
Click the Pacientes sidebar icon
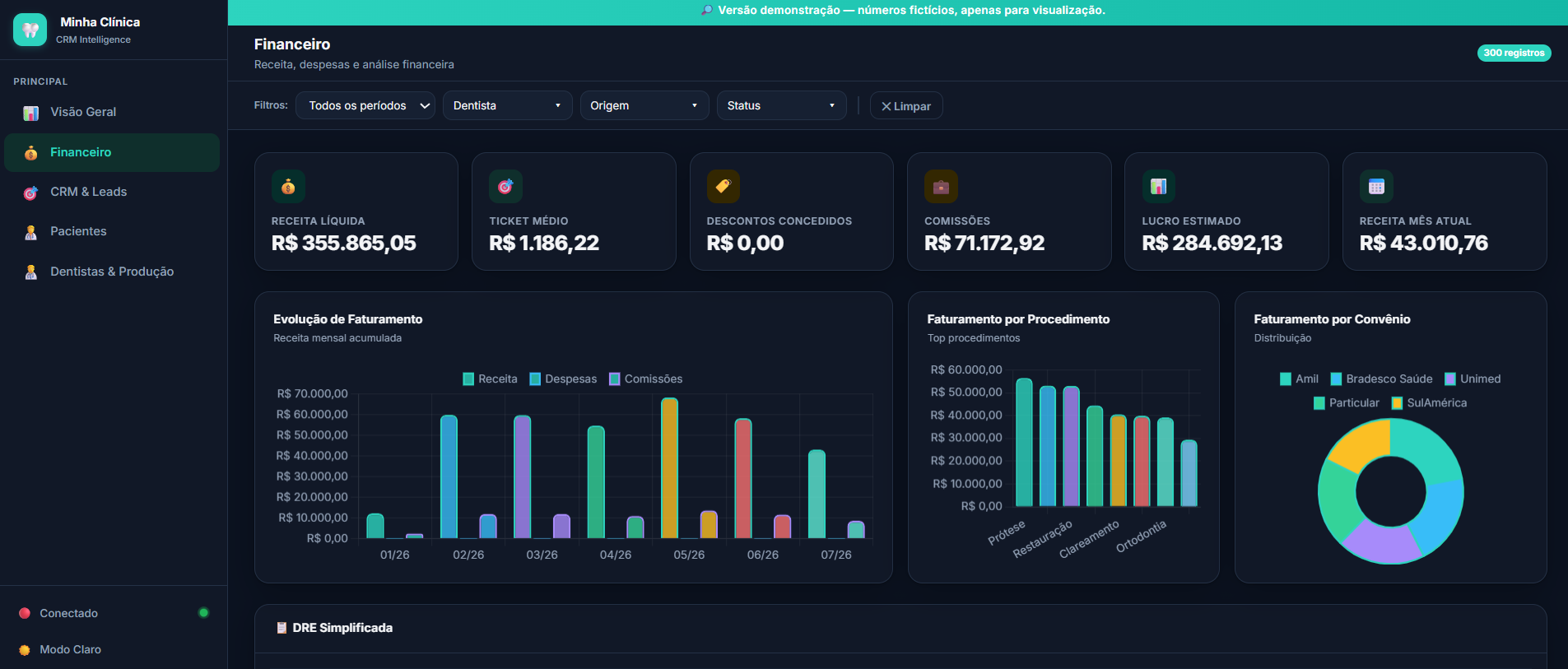click(31, 232)
